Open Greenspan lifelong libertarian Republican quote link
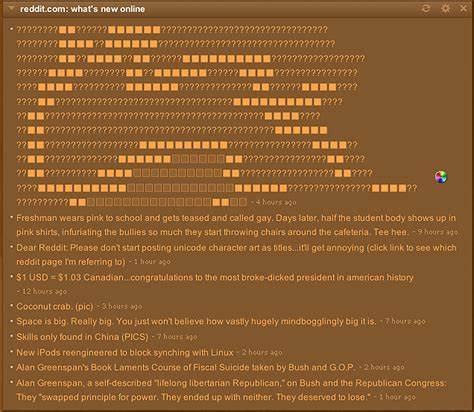Viewport: 474px width, 412px height. pos(231,390)
